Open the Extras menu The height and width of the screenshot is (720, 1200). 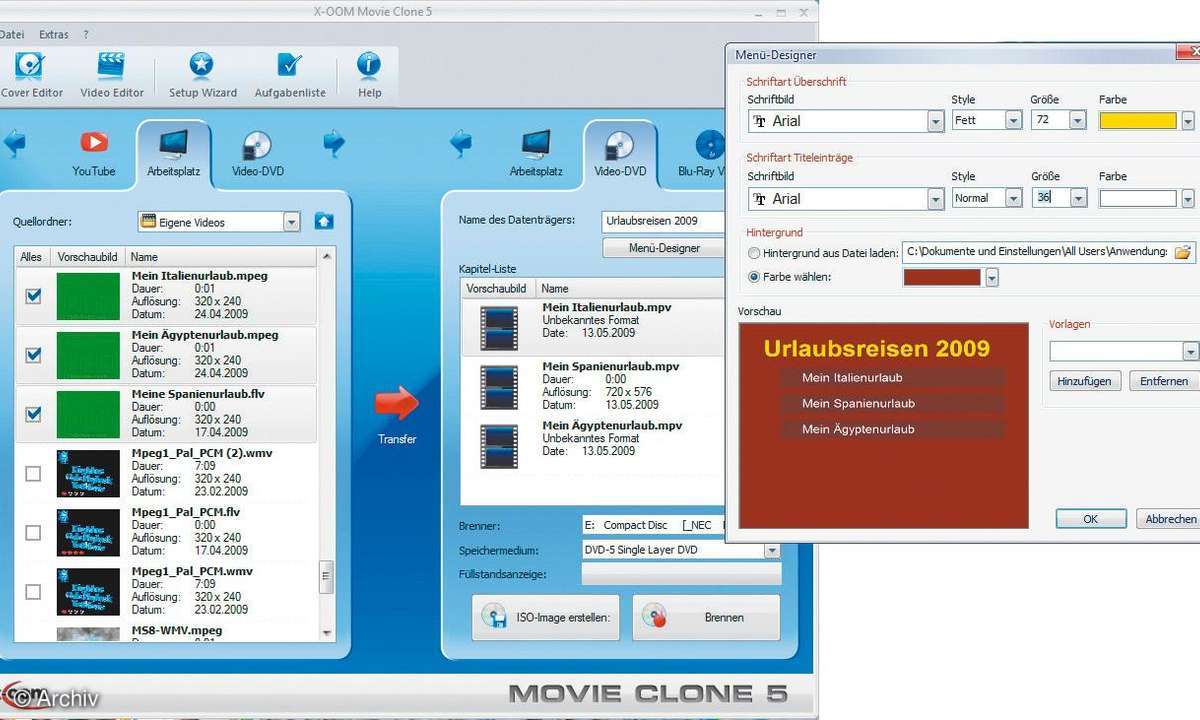pyautogui.click(x=54, y=34)
